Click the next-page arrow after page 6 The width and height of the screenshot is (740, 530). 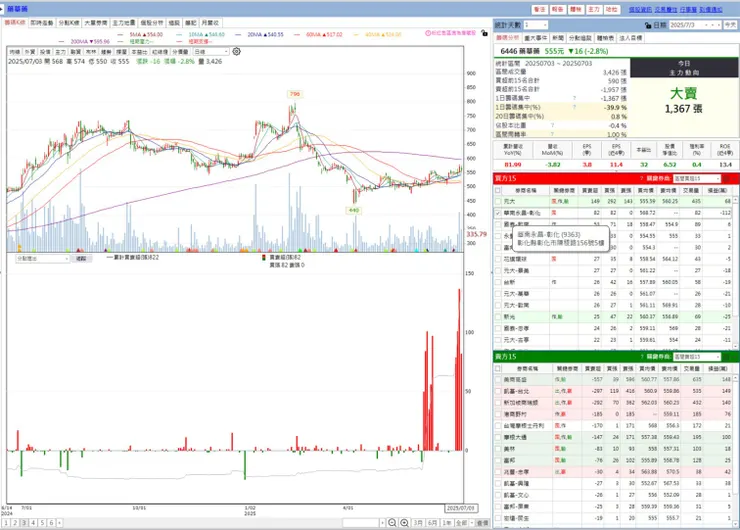pos(59,523)
